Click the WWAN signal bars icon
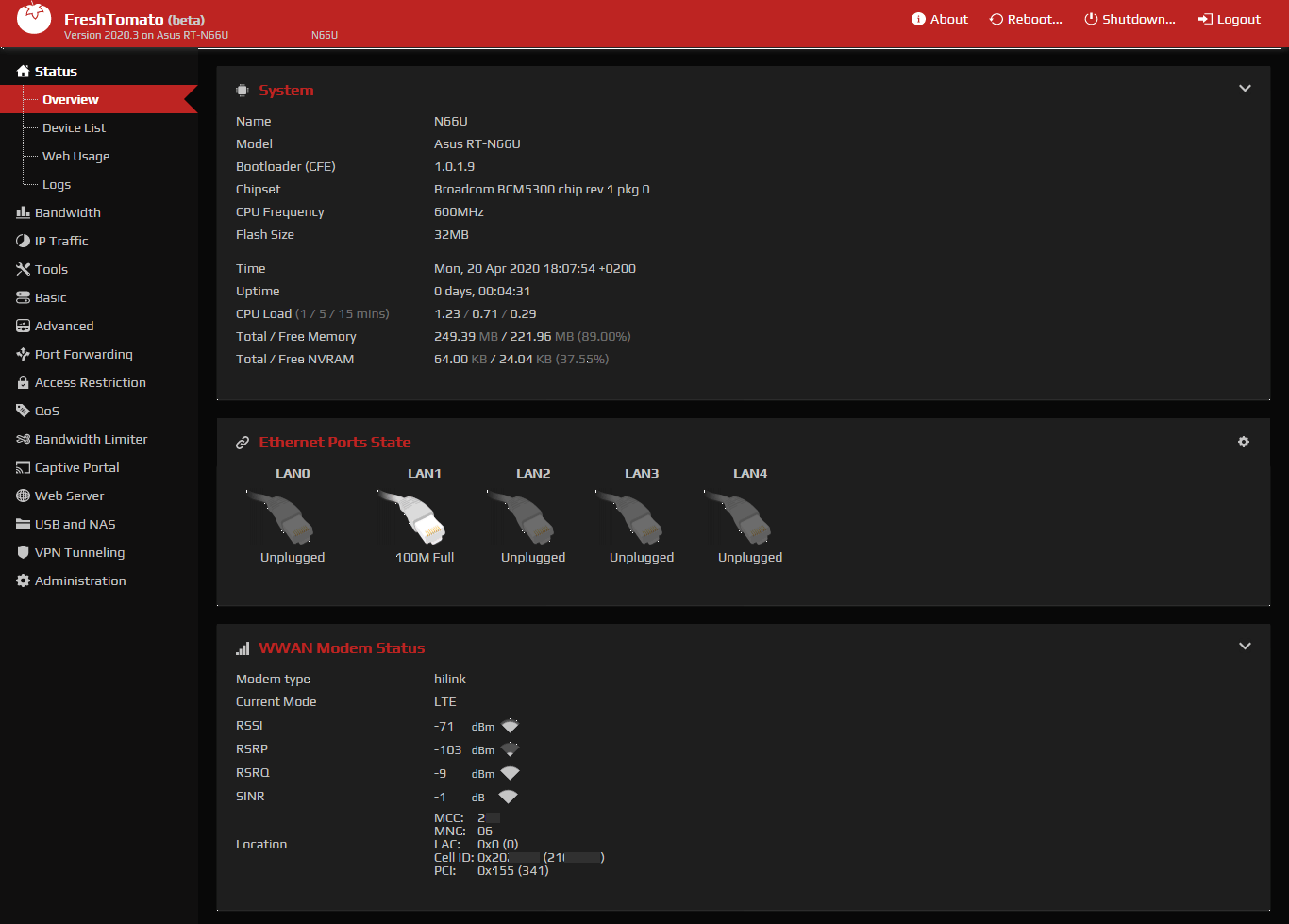Image resolution: width=1289 pixels, height=924 pixels. pos(243,648)
